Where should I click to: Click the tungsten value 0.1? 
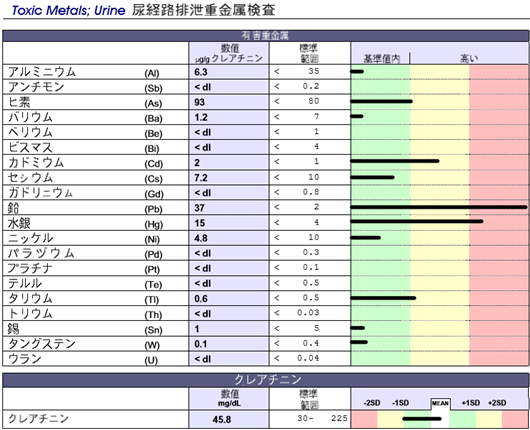(x=201, y=344)
